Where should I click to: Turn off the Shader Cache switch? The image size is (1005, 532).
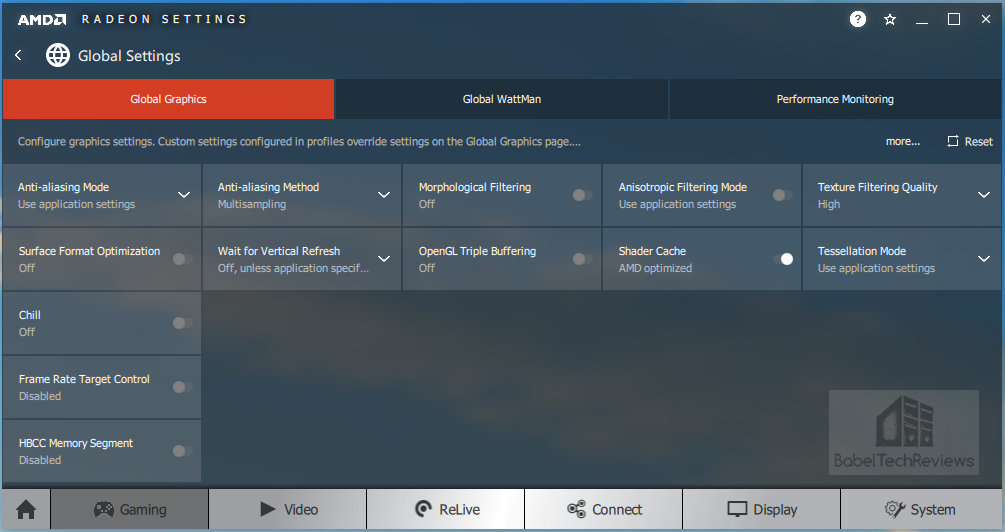pos(783,259)
